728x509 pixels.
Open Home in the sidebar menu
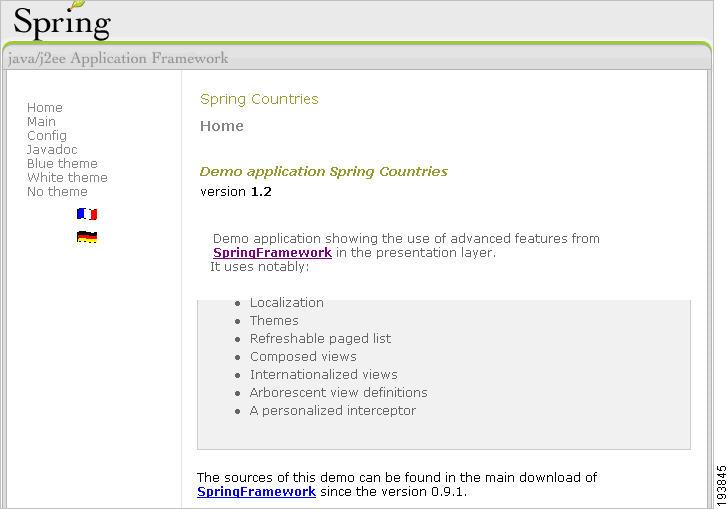[44, 107]
